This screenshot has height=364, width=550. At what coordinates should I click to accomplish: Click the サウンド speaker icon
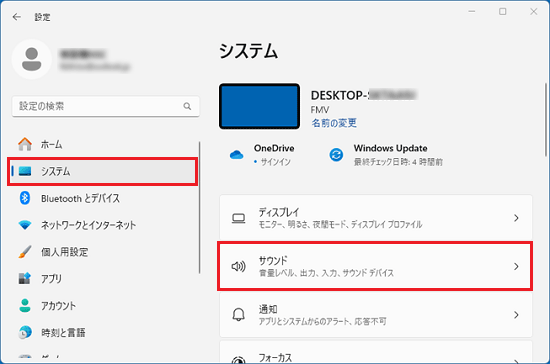(x=239, y=267)
